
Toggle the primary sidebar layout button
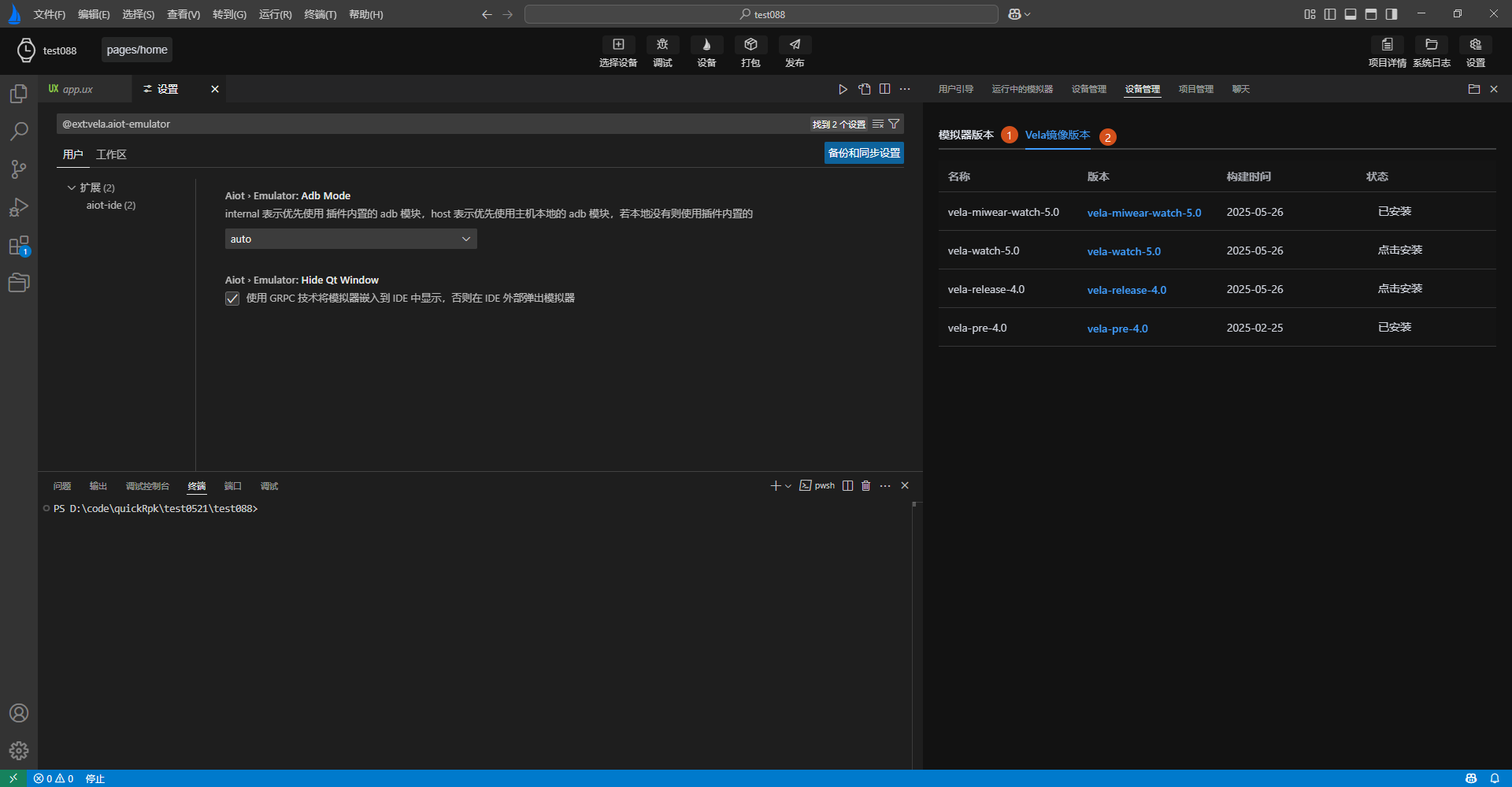(1330, 14)
